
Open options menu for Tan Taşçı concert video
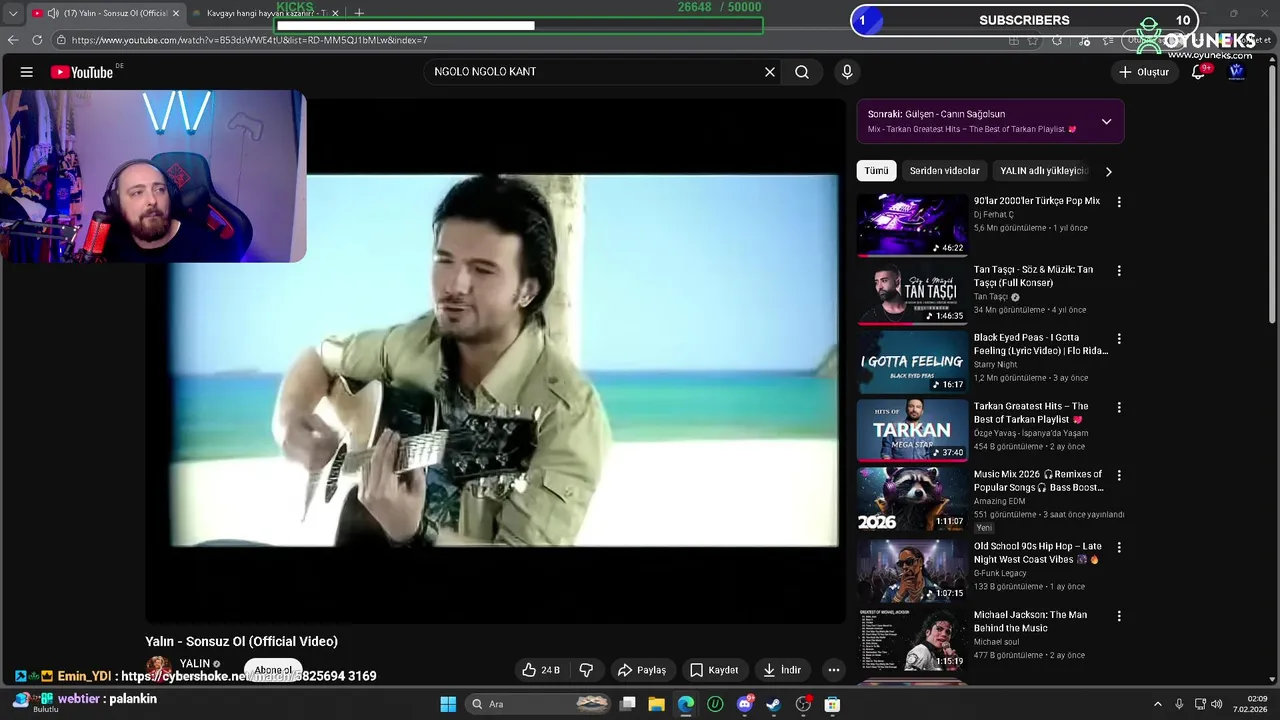pyautogui.click(x=1119, y=271)
